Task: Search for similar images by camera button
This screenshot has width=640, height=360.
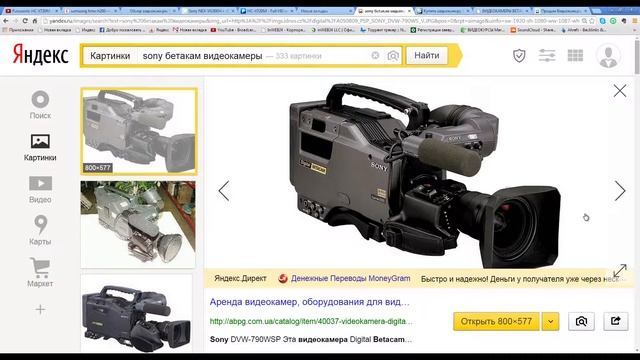Action: 581,321
